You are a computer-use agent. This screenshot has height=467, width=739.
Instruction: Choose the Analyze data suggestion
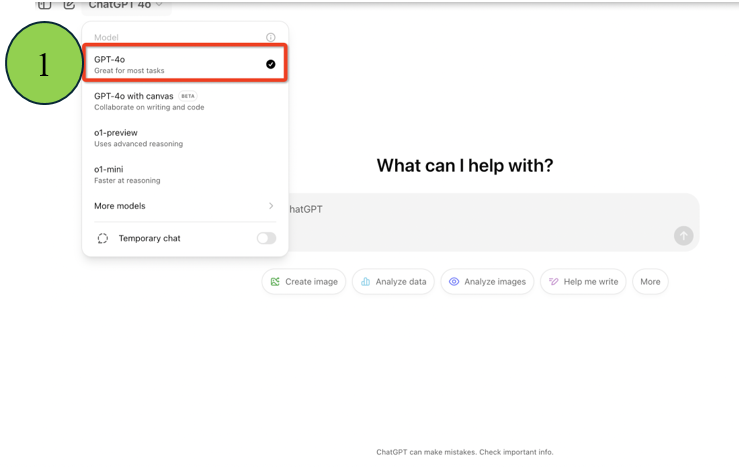(x=393, y=282)
